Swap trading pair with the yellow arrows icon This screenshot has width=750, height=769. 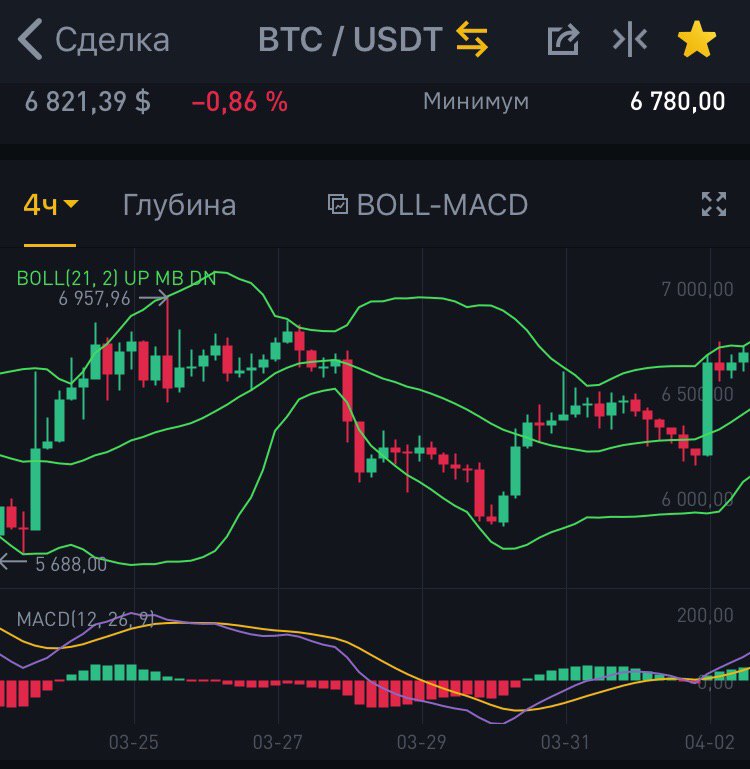pos(472,39)
